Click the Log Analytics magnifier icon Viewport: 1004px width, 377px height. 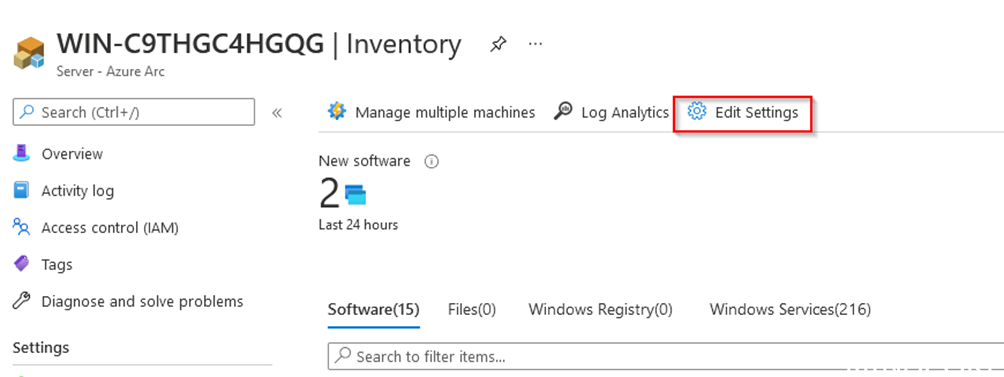tap(563, 111)
